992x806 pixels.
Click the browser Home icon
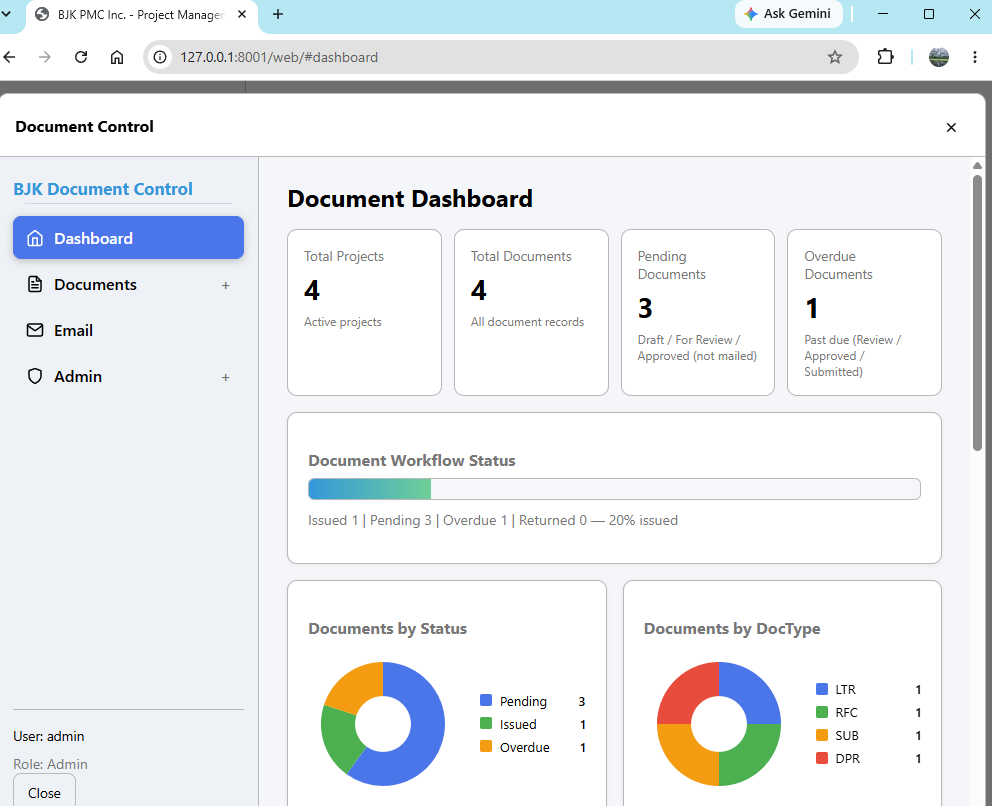click(x=117, y=57)
